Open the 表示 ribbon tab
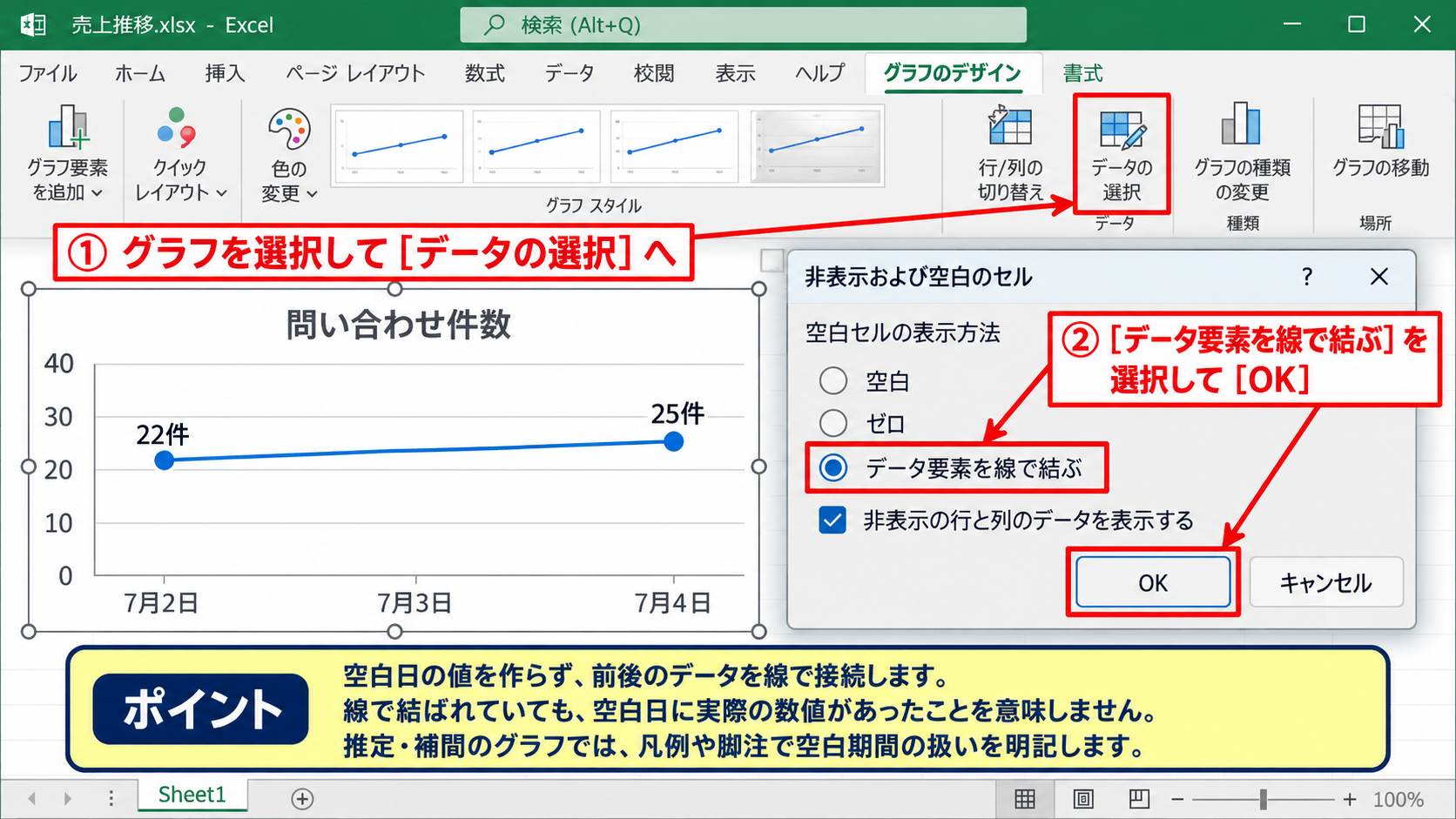 [735, 73]
